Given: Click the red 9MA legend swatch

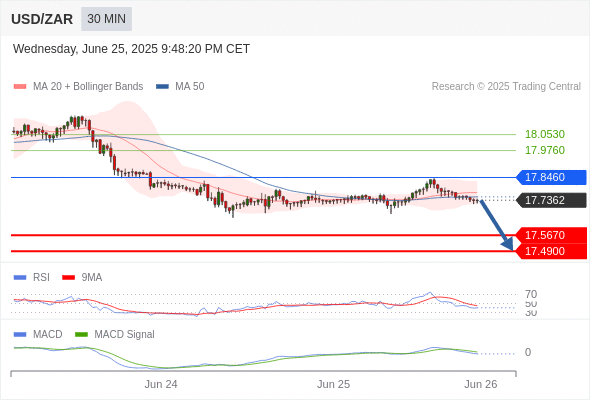Looking at the screenshot, I should click(68, 278).
